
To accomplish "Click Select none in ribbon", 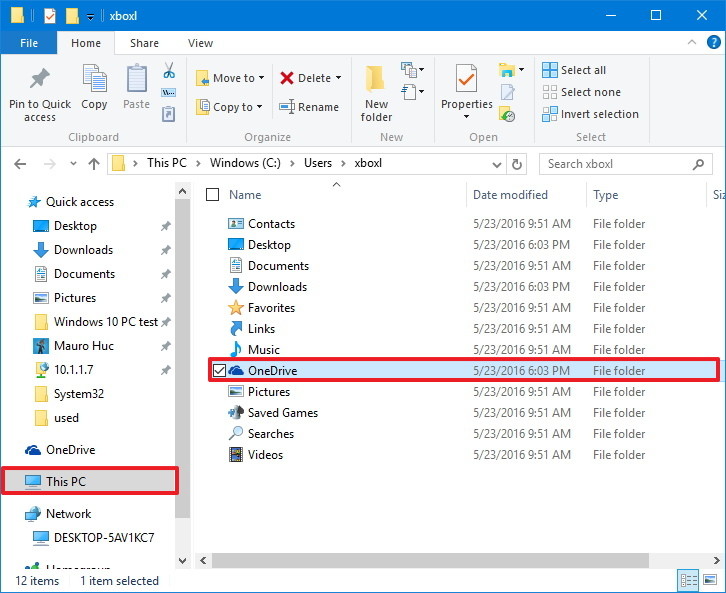I will coord(582,92).
